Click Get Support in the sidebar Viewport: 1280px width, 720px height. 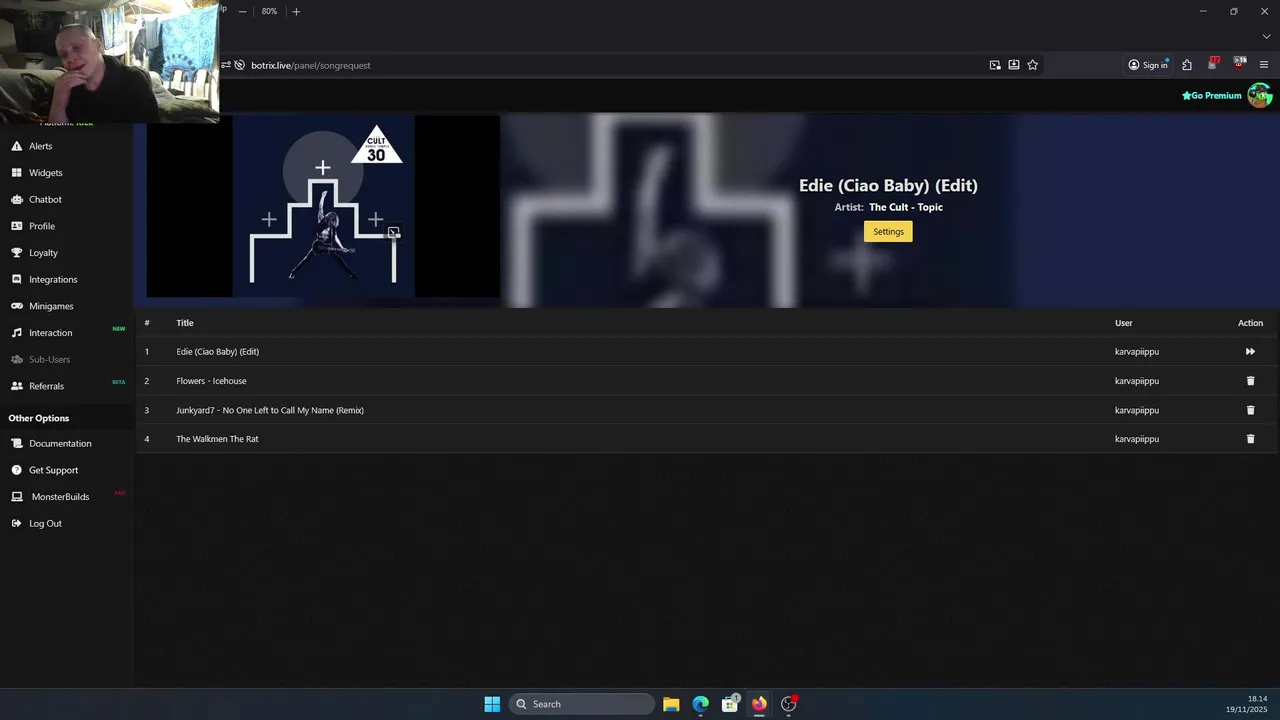point(53,470)
